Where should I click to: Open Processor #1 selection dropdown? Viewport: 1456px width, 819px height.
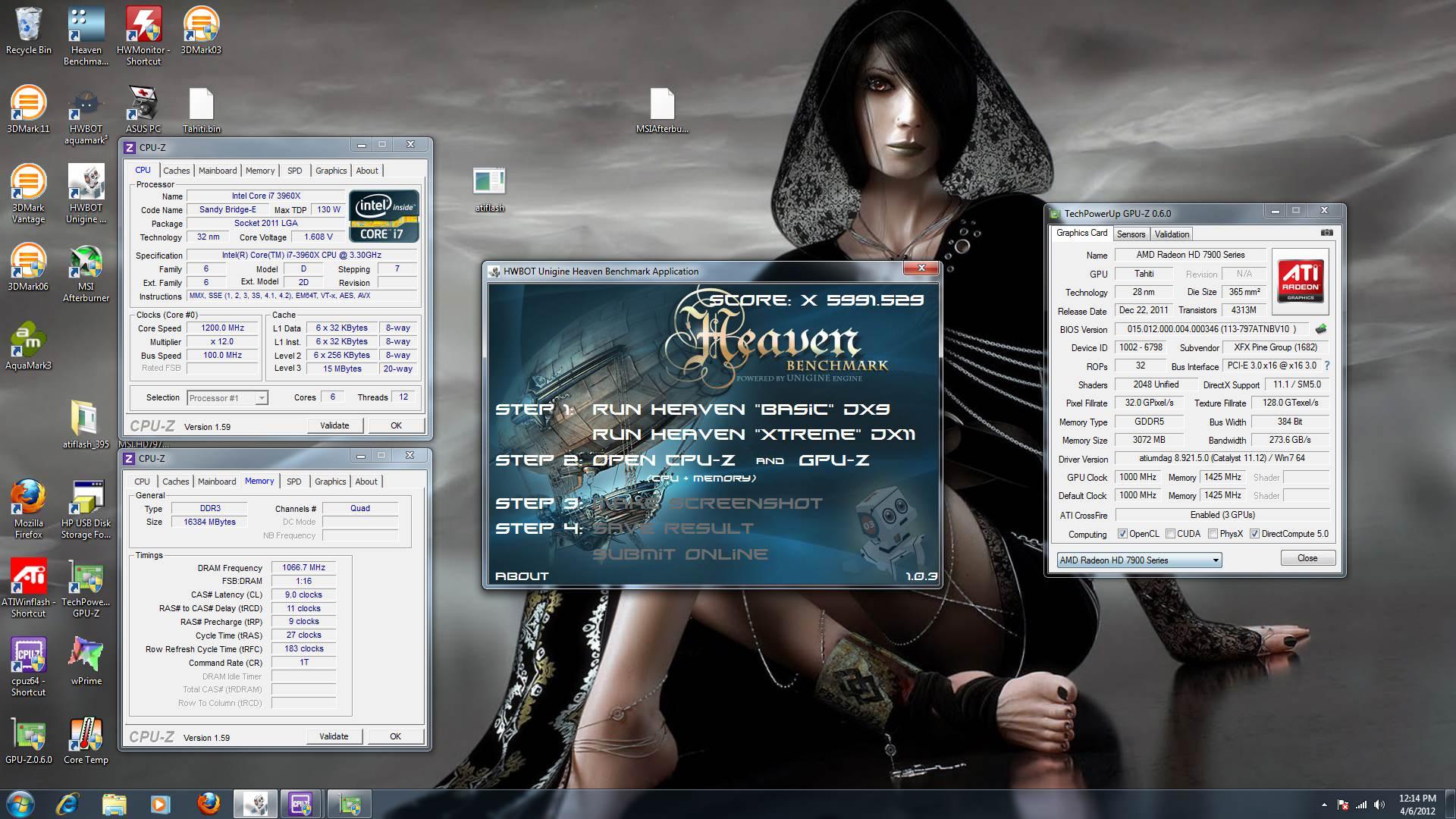(x=227, y=397)
